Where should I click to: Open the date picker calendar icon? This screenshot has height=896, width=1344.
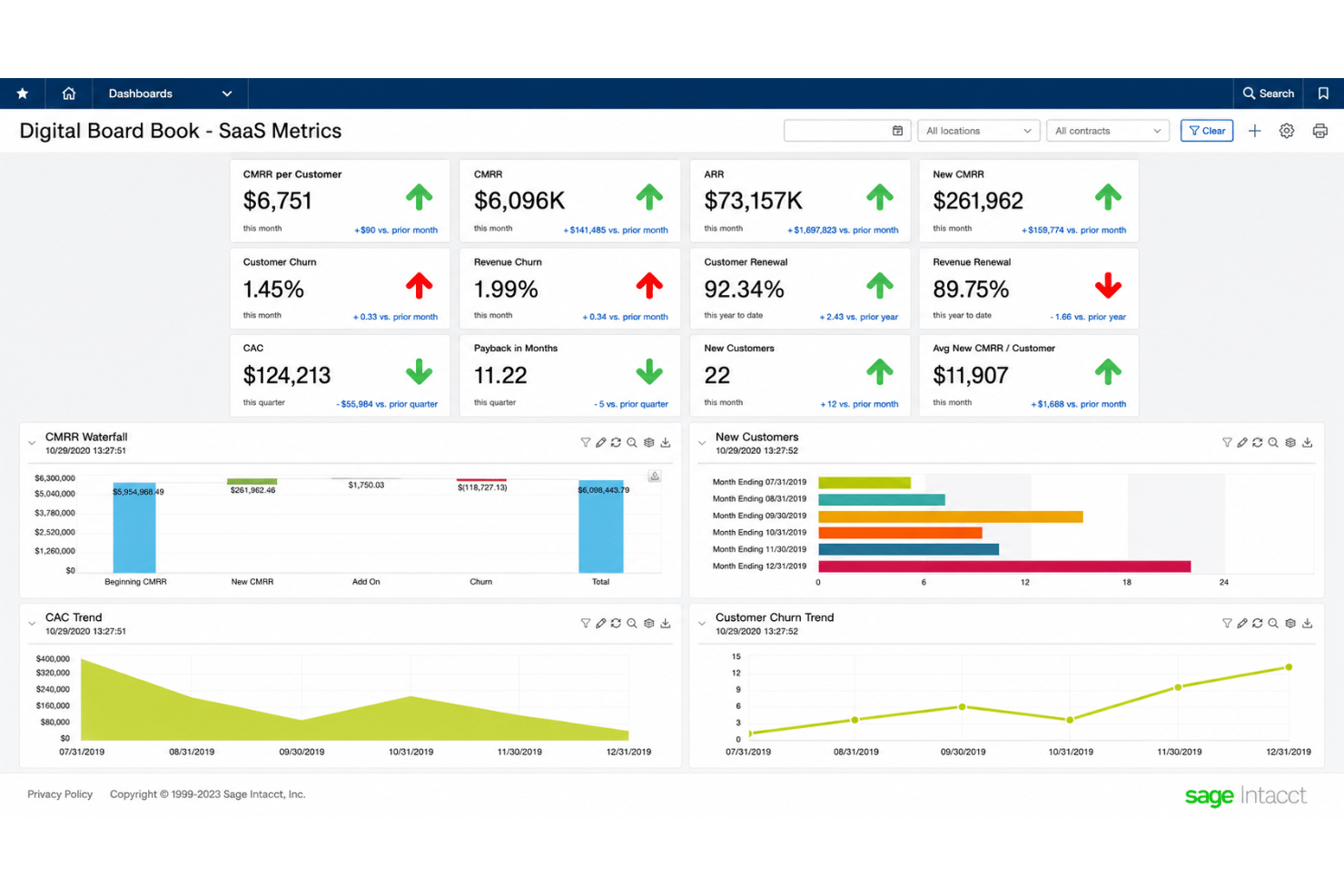point(897,131)
